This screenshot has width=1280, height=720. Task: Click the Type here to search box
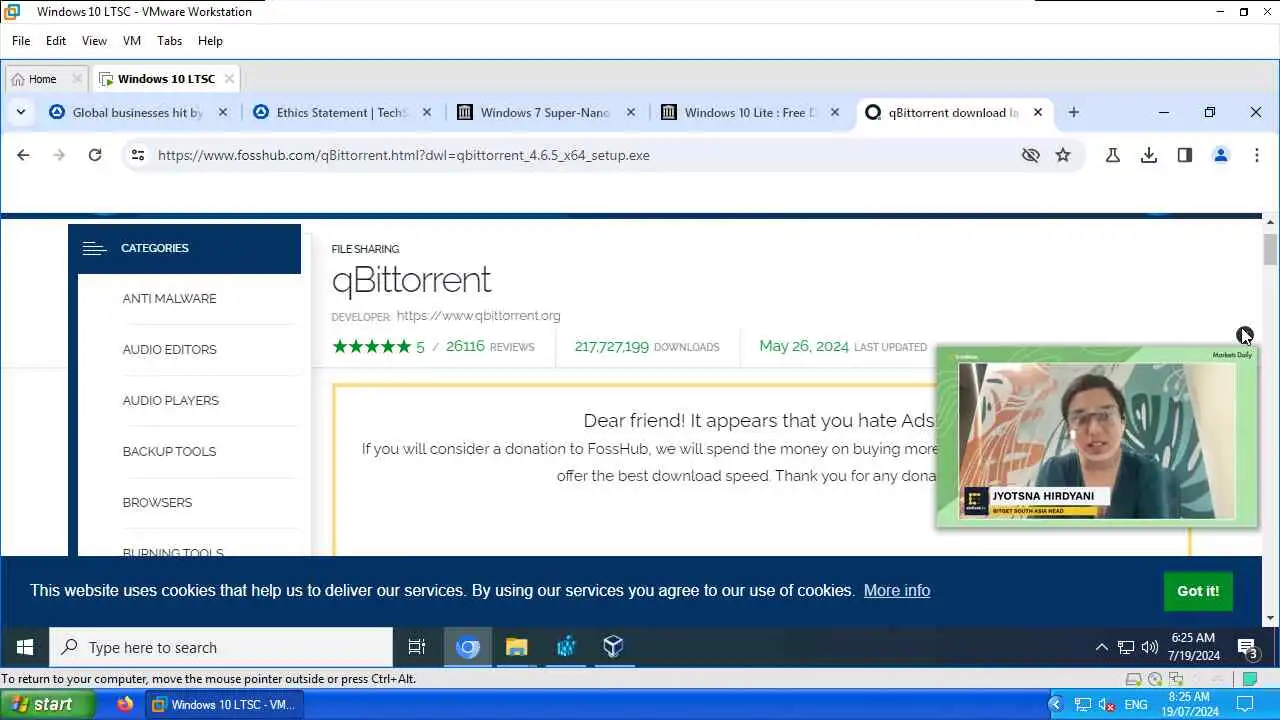[221, 647]
